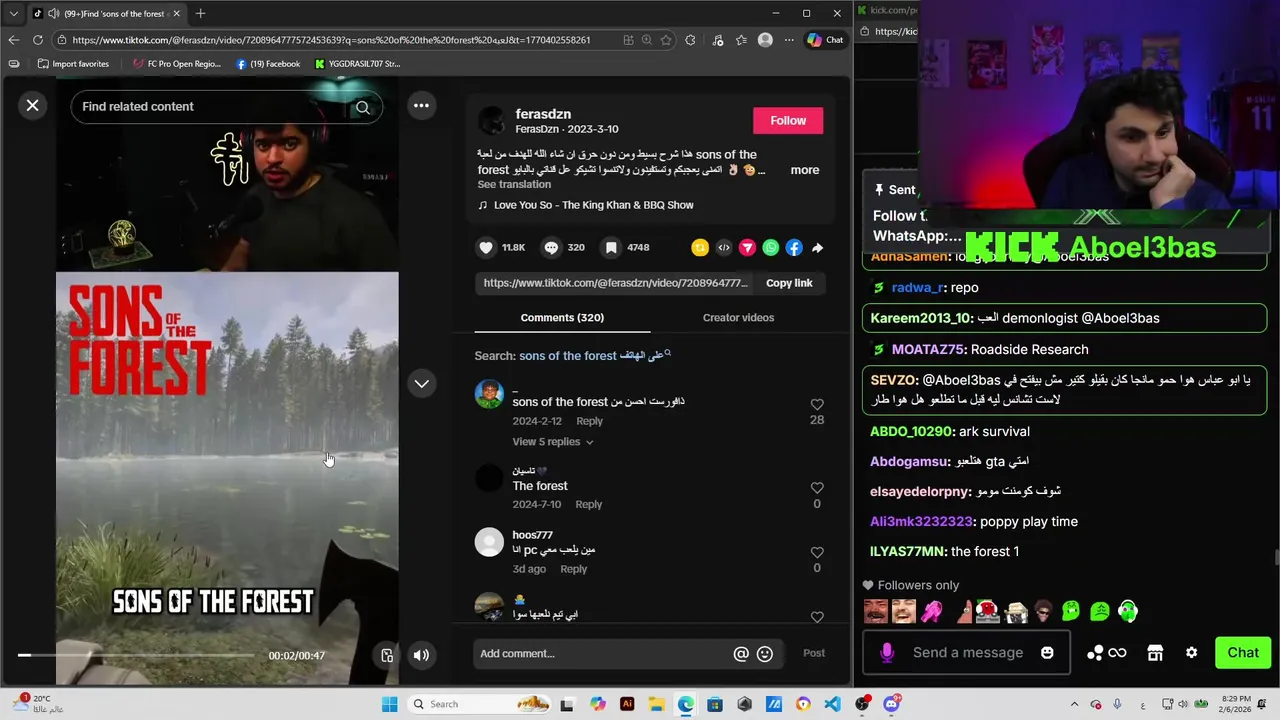Expand the video description with 'more'
1280x720 pixels.
tap(805, 170)
